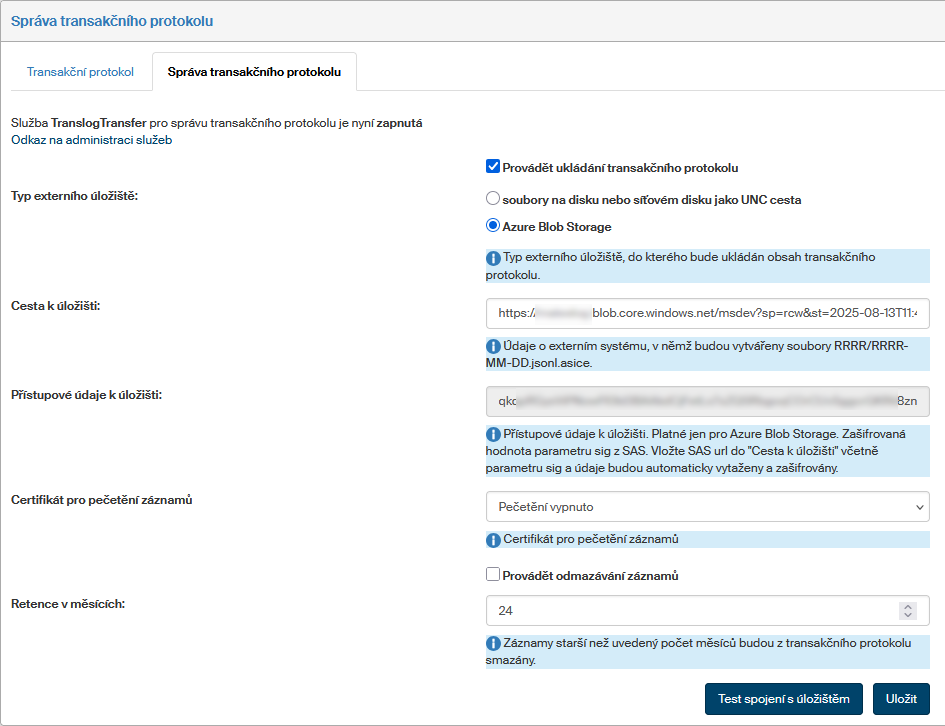The image size is (945, 726).
Task: Focus the Retence v měsících number field
Action: (690, 610)
